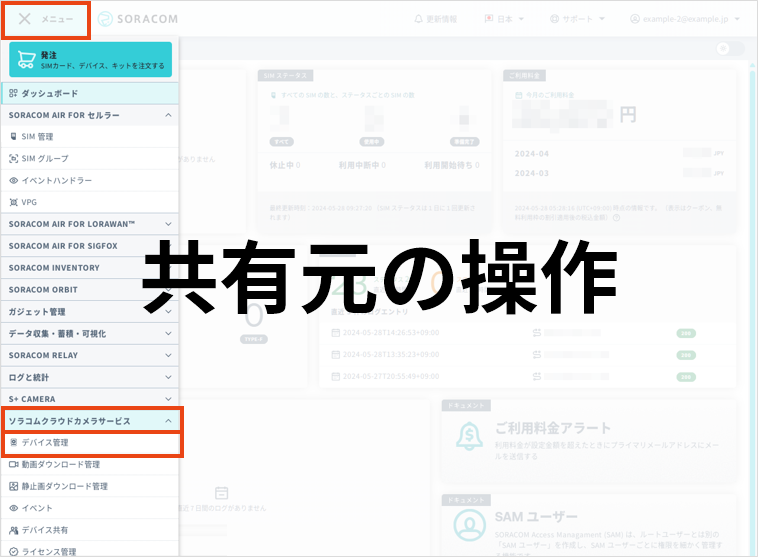Screen dimensions: 758x557
Task: Click the X close menu icon
Action: (25, 19)
